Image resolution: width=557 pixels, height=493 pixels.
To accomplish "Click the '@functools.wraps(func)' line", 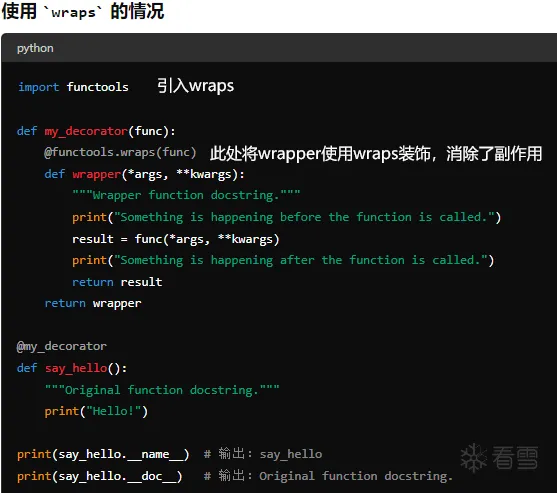I will point(120,153).
